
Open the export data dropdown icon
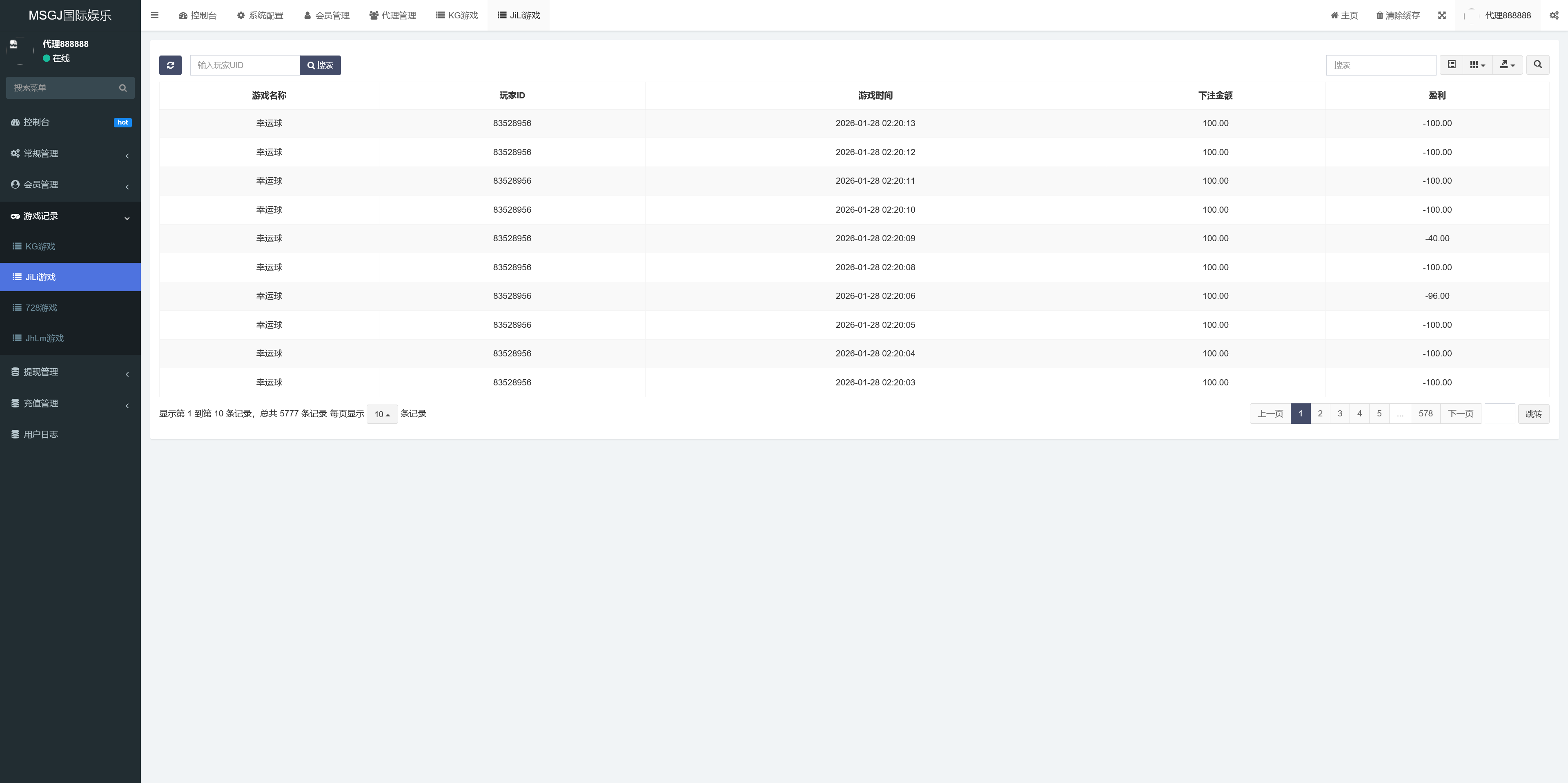pyautogui.click(x=1507, y=65)
